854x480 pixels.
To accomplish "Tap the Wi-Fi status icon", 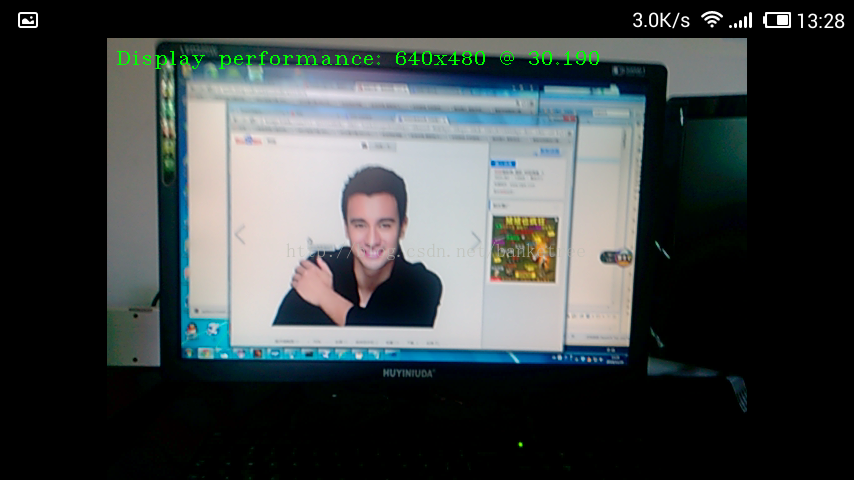I will point(711,20).
